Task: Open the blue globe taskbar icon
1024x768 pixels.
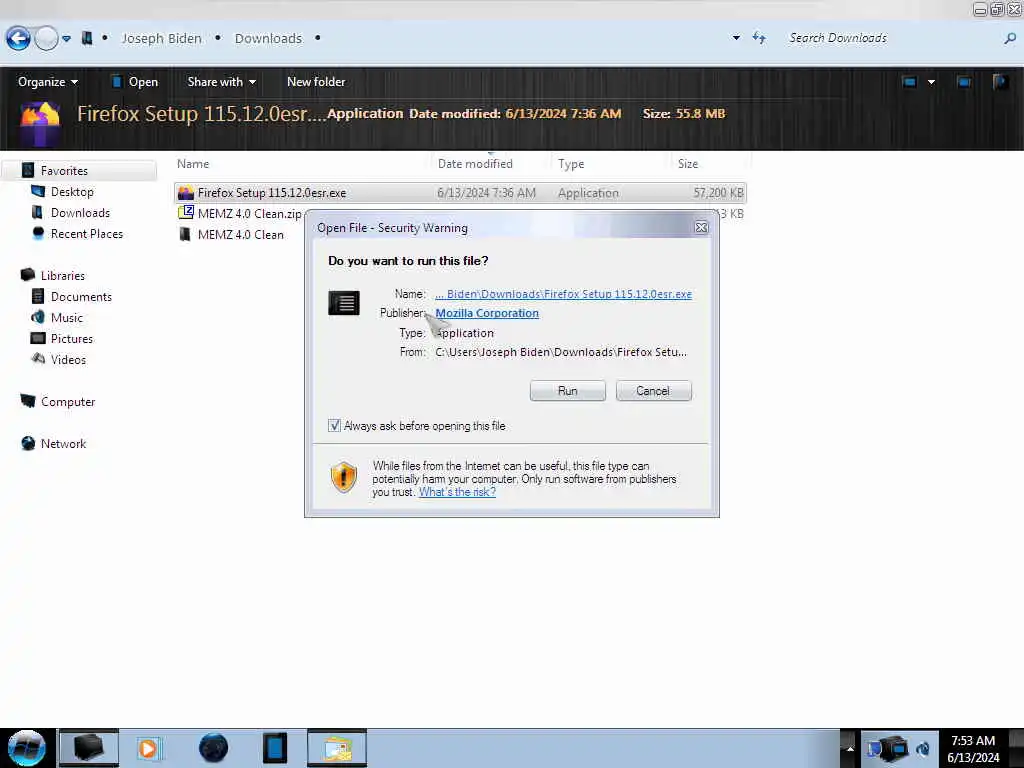Action: (x=213, y=748)
